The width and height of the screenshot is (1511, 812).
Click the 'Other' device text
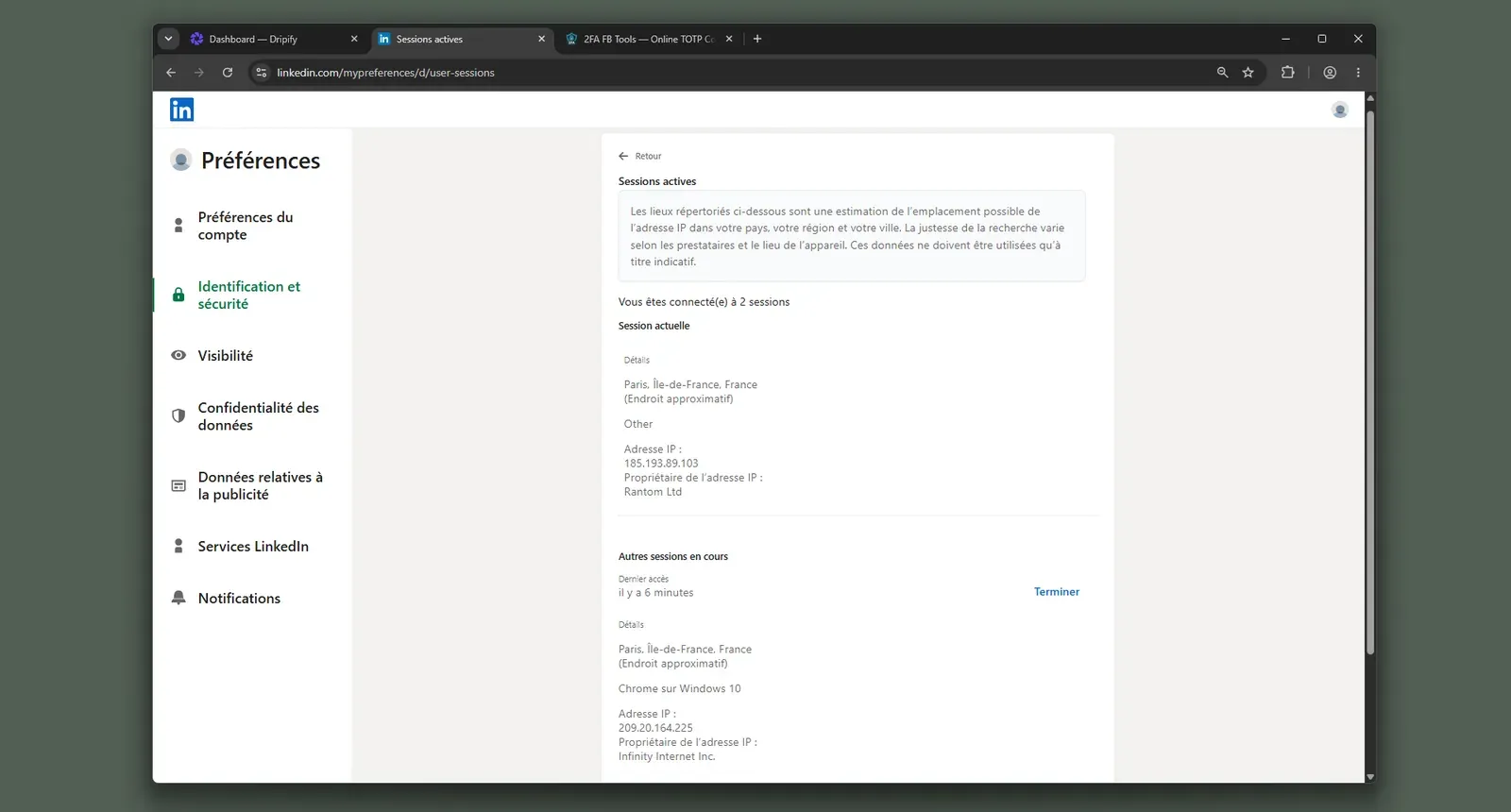tap(637, 424)
